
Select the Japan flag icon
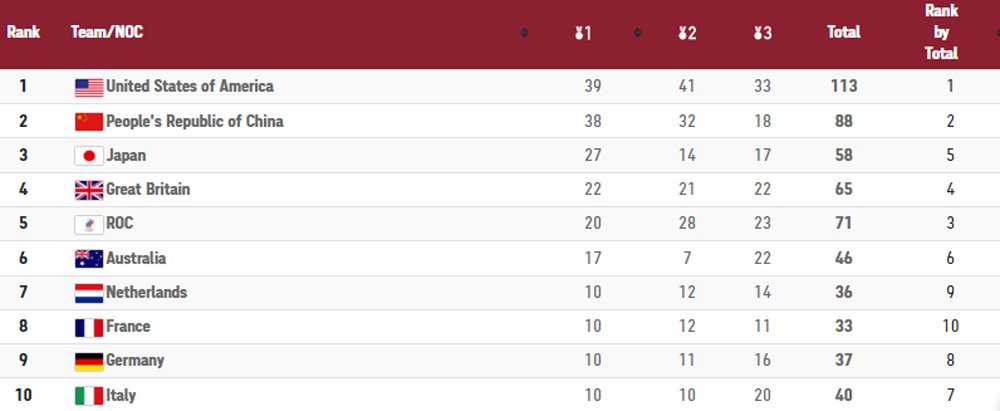click(x=89, y=156)
